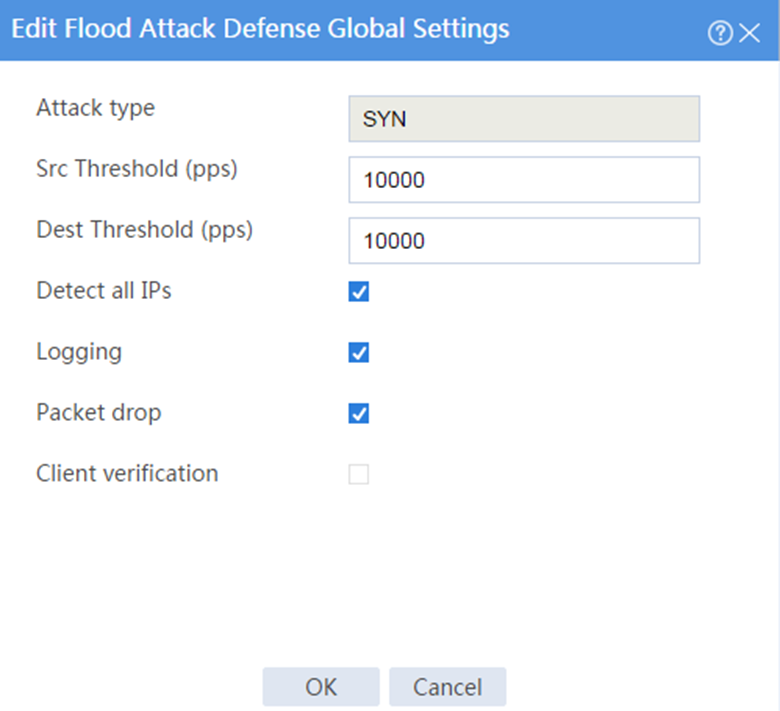
Task: Focus the Dest Threshold (pps) input field
Action: [524, 240]
